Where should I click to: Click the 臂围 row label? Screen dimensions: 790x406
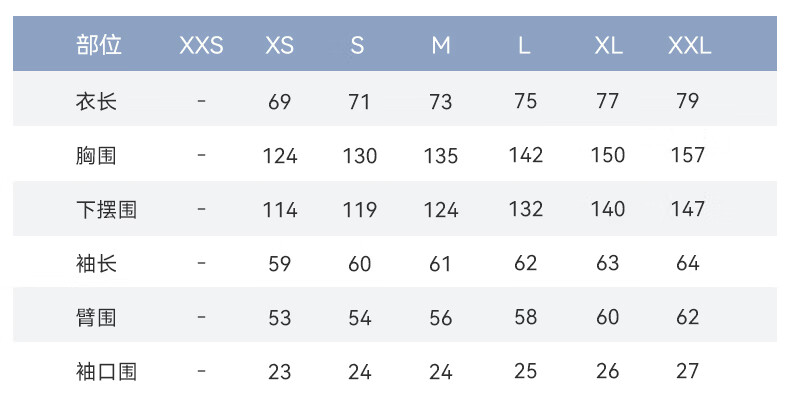[x=96, y=318]
